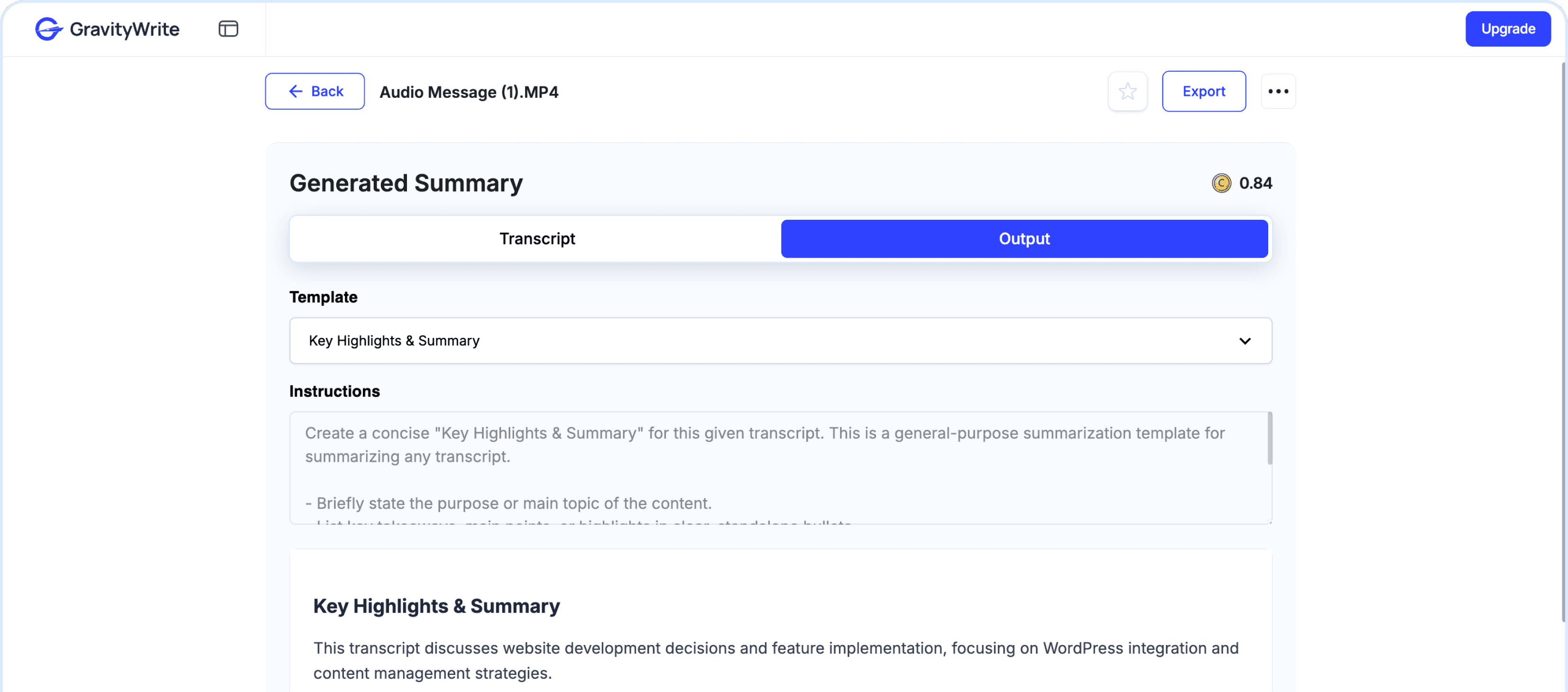Click the Key Highlights & Summary output heading
The image size is (1568, 692).
point(436,606)
